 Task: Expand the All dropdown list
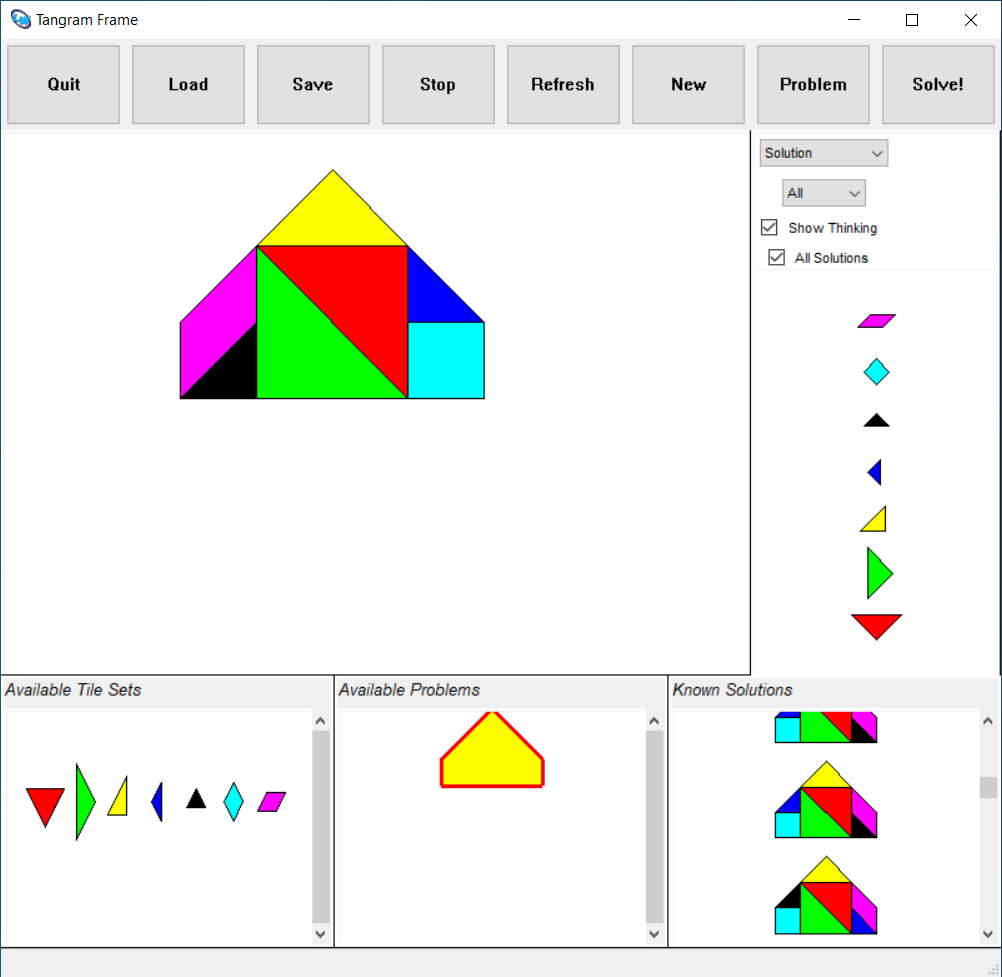tap(824, 193)
